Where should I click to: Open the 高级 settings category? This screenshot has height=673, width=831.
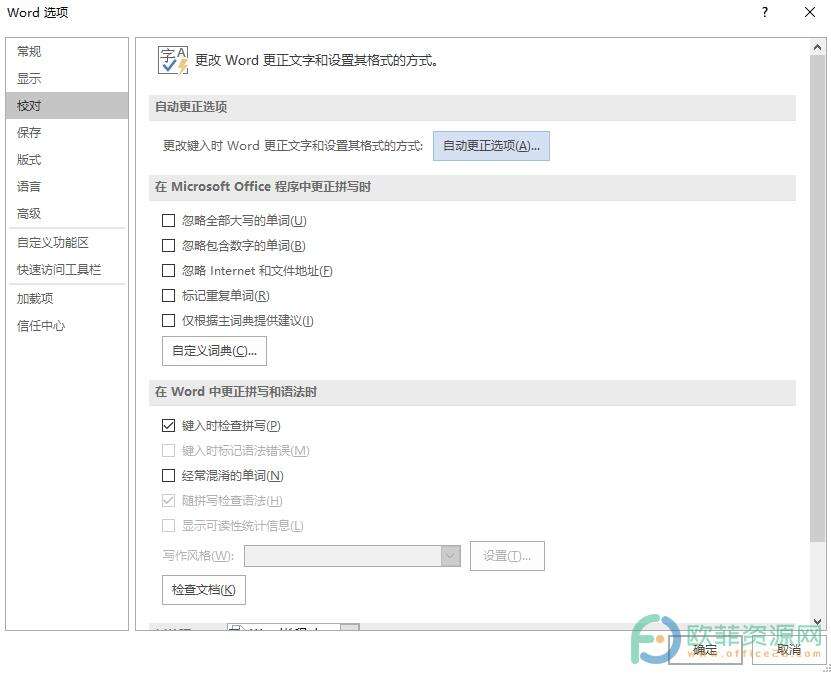click(67, 214)
